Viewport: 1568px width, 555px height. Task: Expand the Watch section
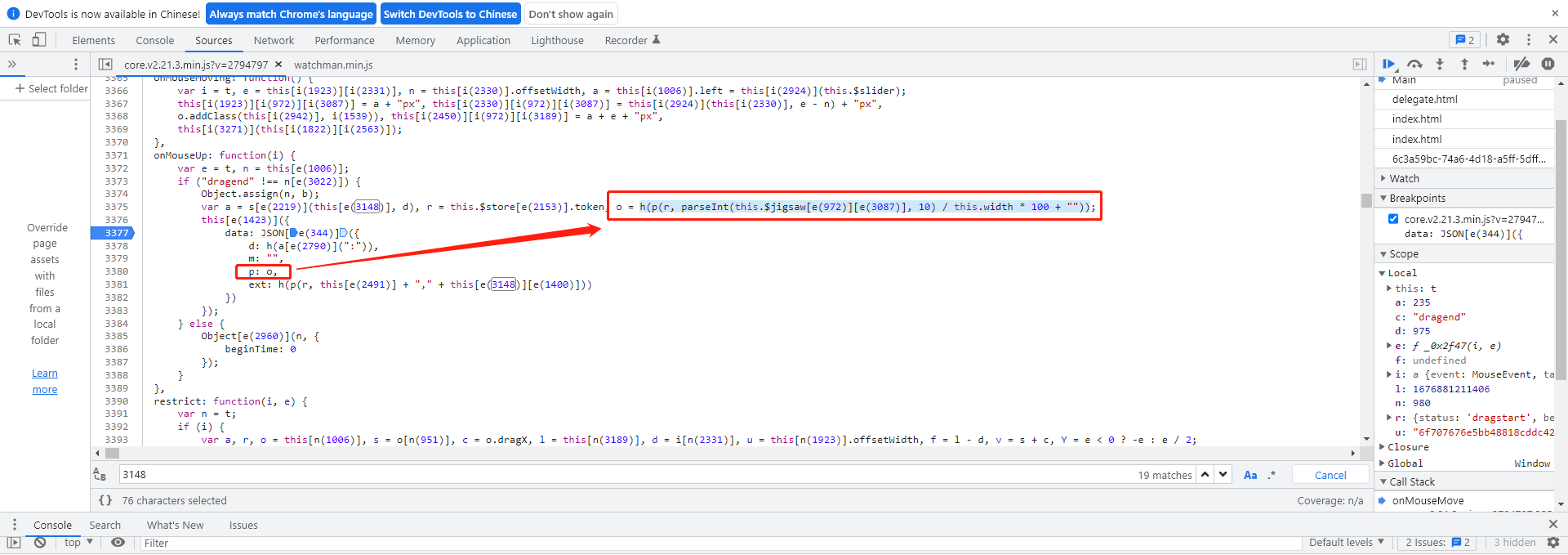coord(1405,178)
